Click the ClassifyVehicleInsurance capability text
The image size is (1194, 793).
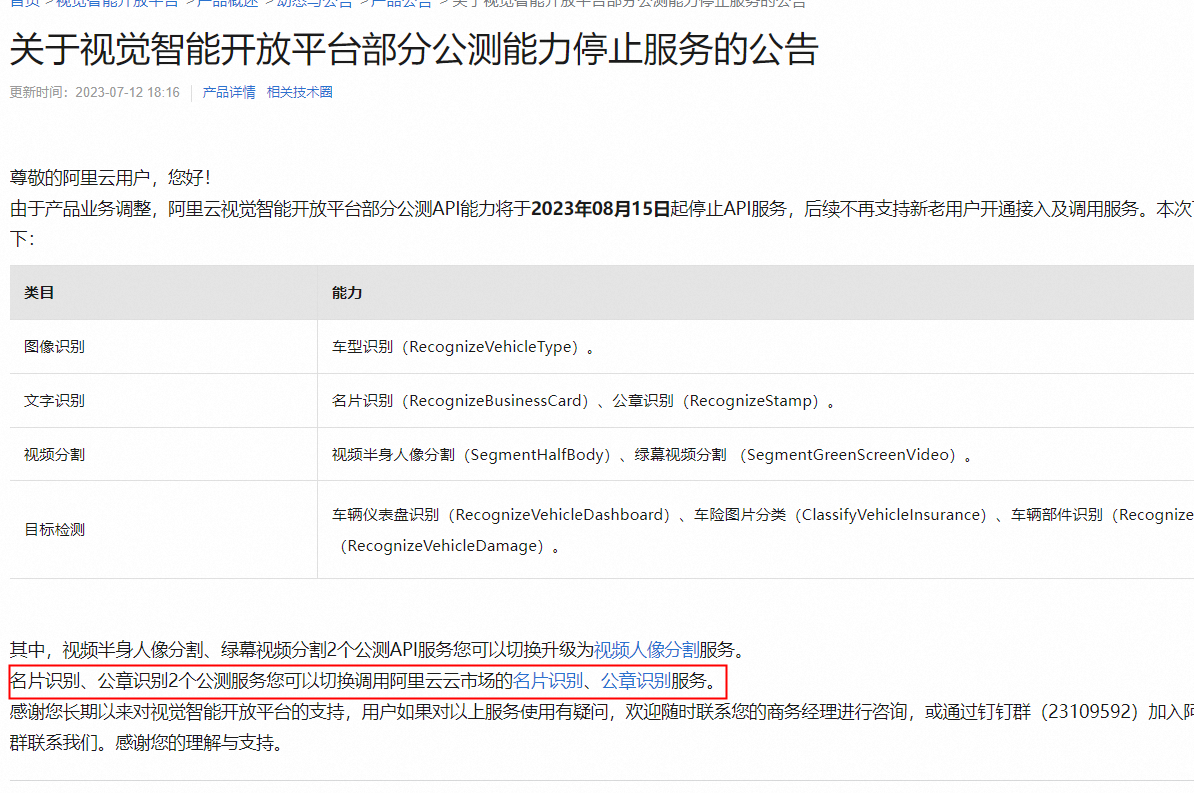pyautogui.click(x=890, y=515)
